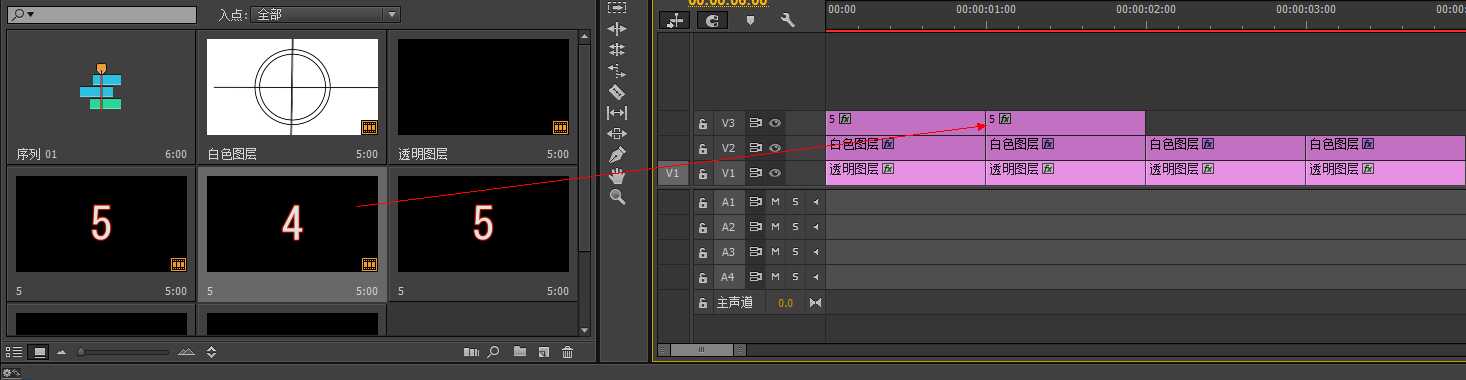Target the V2 track header label

(728, 148)
